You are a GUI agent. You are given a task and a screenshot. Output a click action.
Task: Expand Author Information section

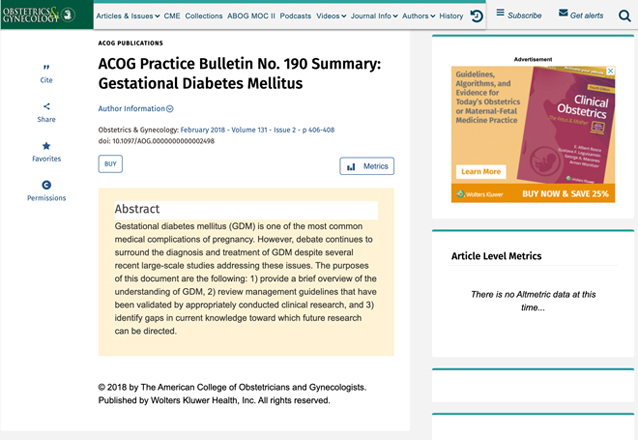[x=135, y=109]
